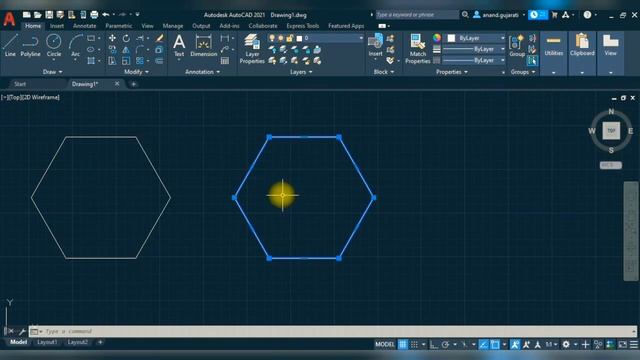Toggle layer 0 on/off lightbulb
This screenshot has width=640, height=360.
pyautogui.click(x=272, y=38)
